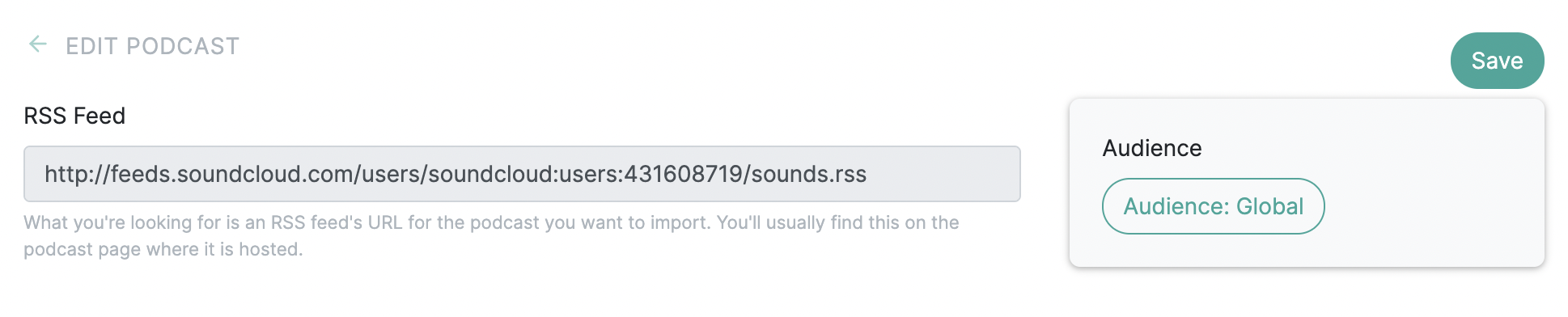The image size is (1568, 317).
Task: Save the podcast changes
Action: coord(1497,61)
